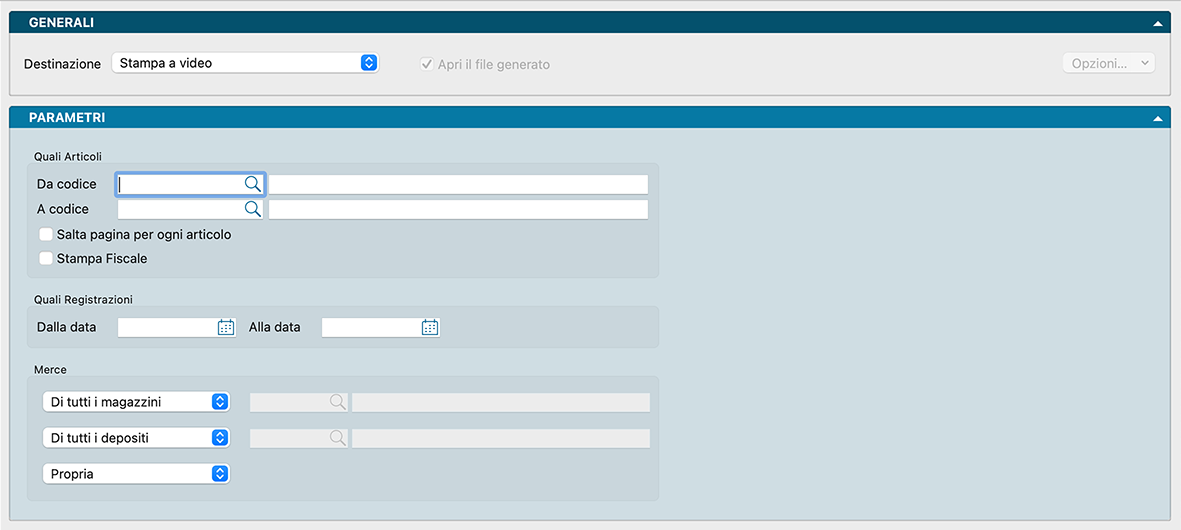Click the search icon beside the magazzini dropdown
The image size is (1181, 530).
tap(338, 402)
